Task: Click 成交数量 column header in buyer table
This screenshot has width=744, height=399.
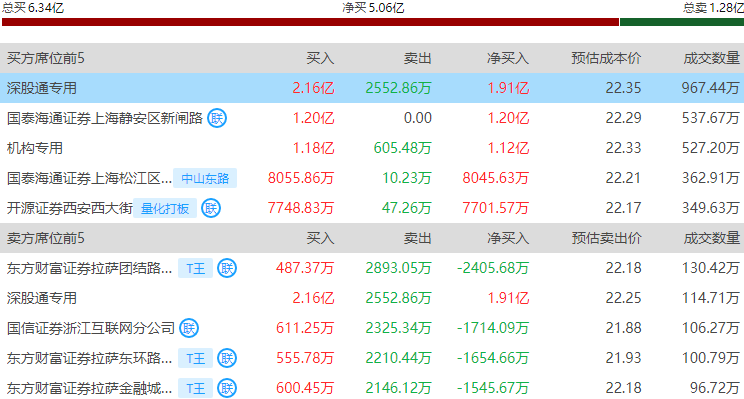Action: pyautogui.click(x=711, y=58)
